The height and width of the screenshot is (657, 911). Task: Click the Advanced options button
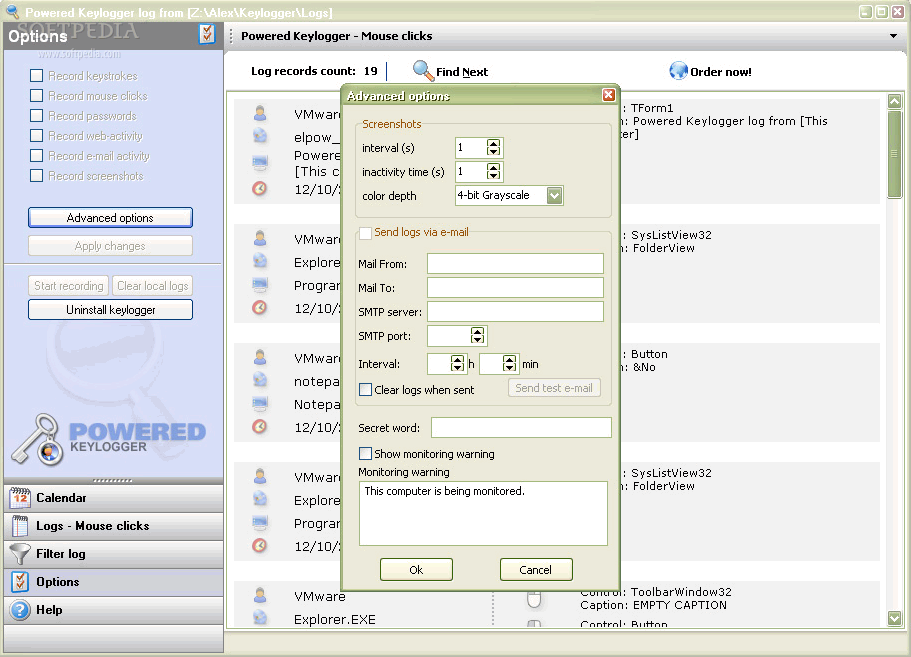(x=110, y=218)
